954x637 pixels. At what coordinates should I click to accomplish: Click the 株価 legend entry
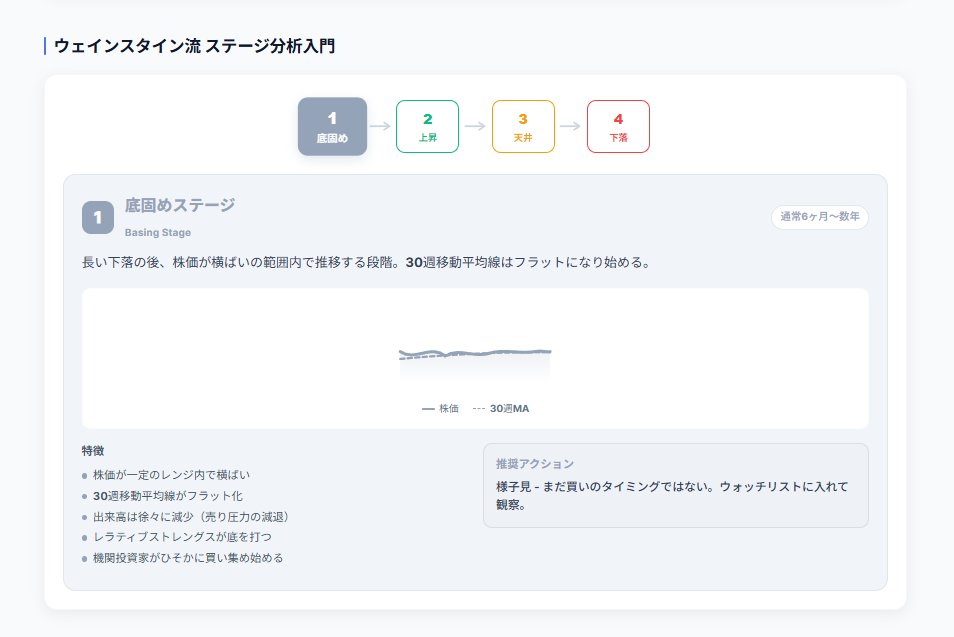click(x=440, y=408)
